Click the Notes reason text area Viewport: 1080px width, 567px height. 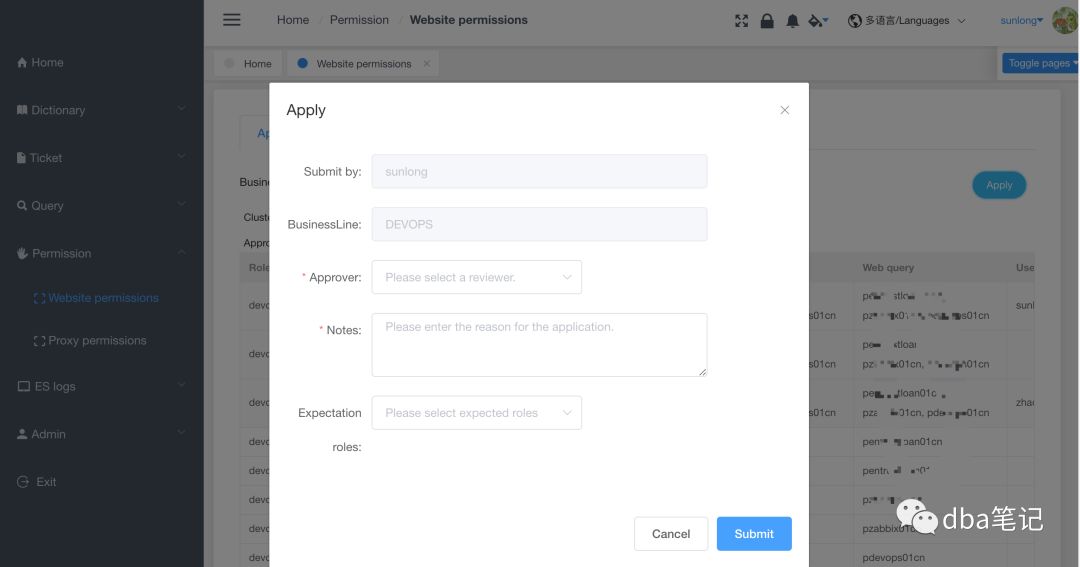click(539, 344)
